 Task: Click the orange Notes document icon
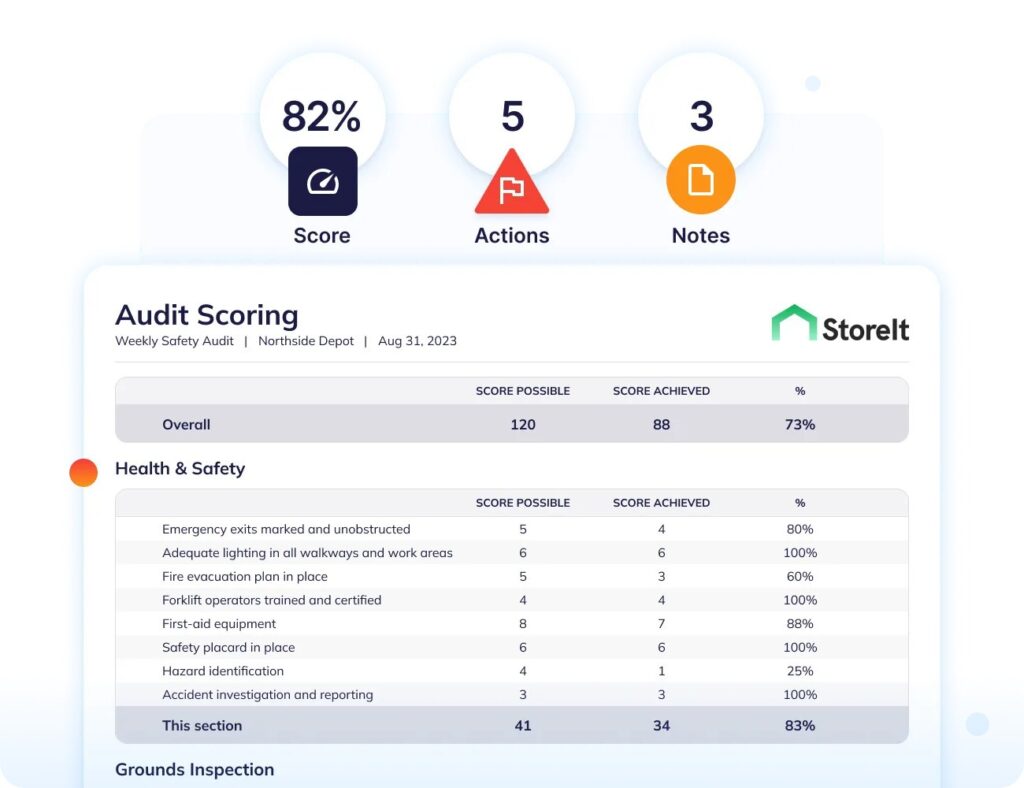(701, 181)
